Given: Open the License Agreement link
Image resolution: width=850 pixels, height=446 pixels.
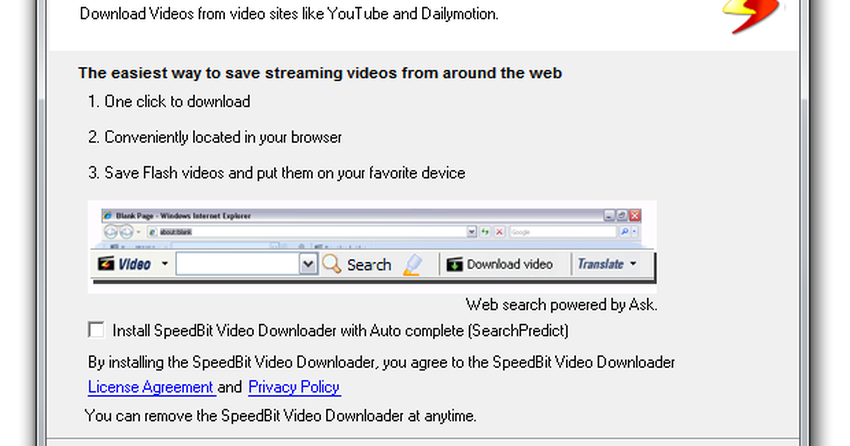Looking at the screenshot, I should 150,387.
